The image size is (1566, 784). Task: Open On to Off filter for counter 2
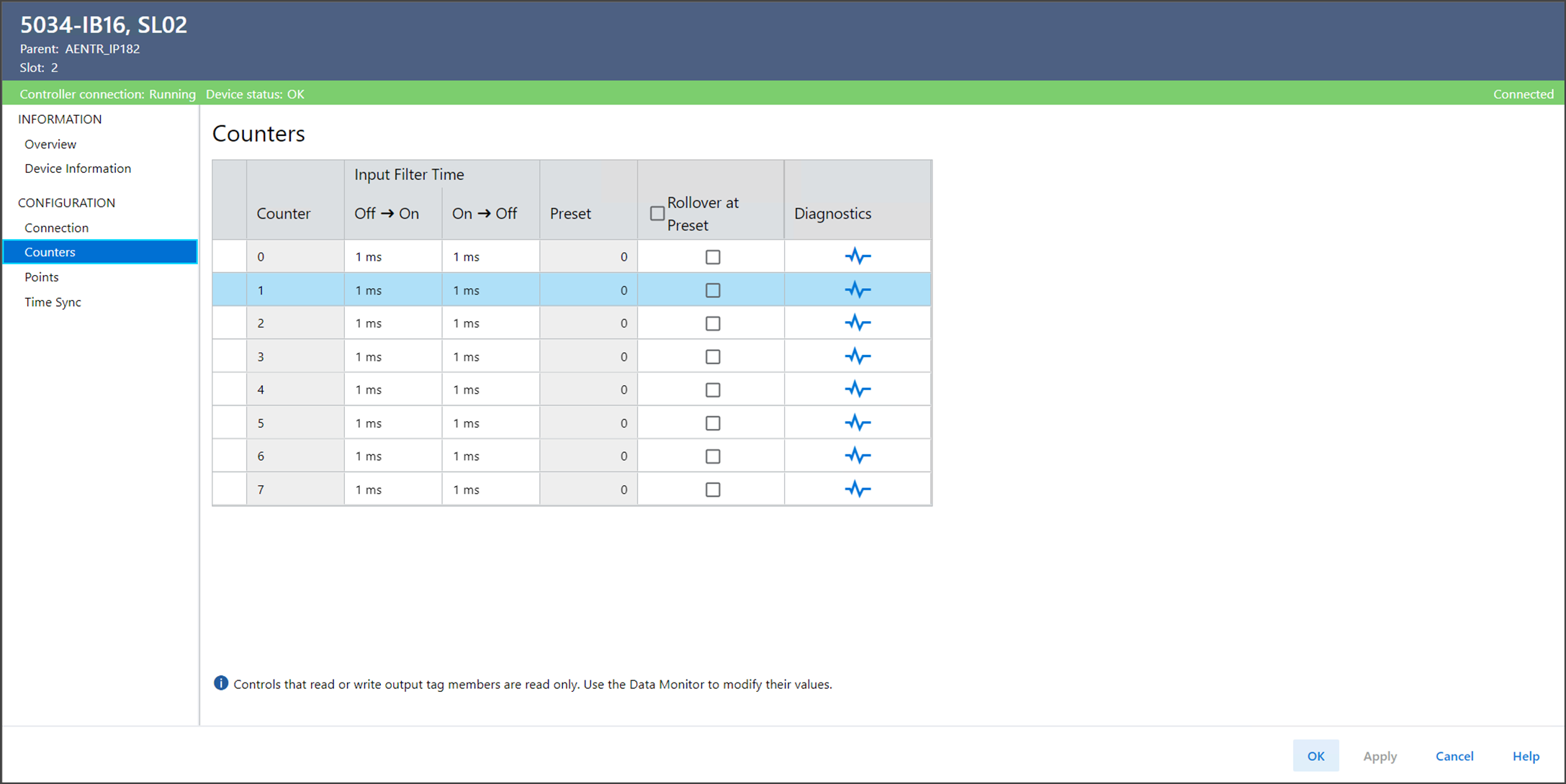[x=490, y=323]
